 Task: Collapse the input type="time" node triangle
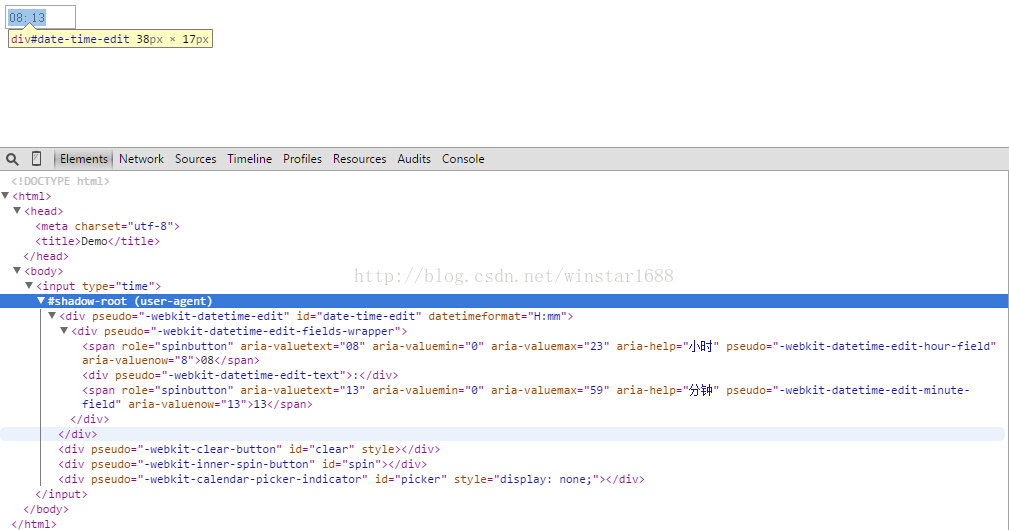point(29,286)
